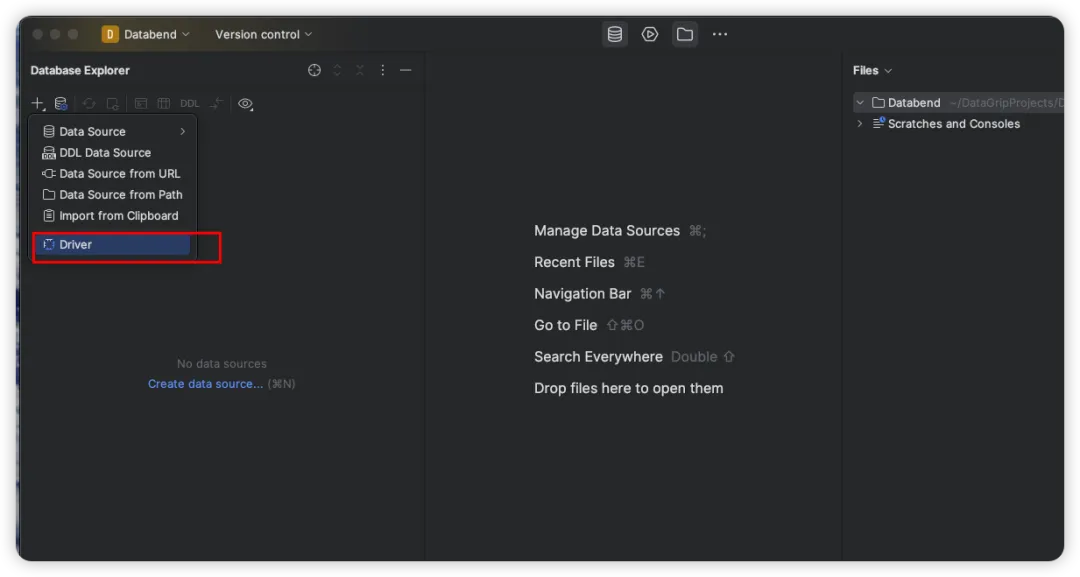The height and width of the screenshot is (577, 1080).
Task: Select Import from Clipboard menu item
Action: tap(113, 216)
